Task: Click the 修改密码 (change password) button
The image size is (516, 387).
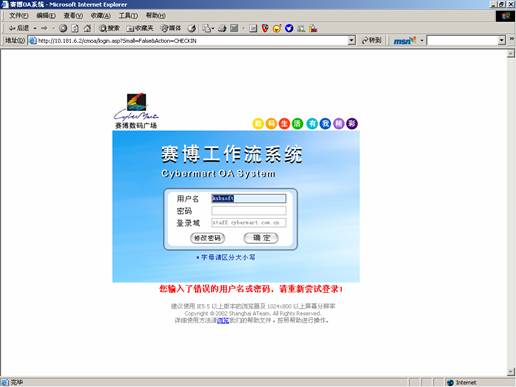Action: (x=207, y=238)
